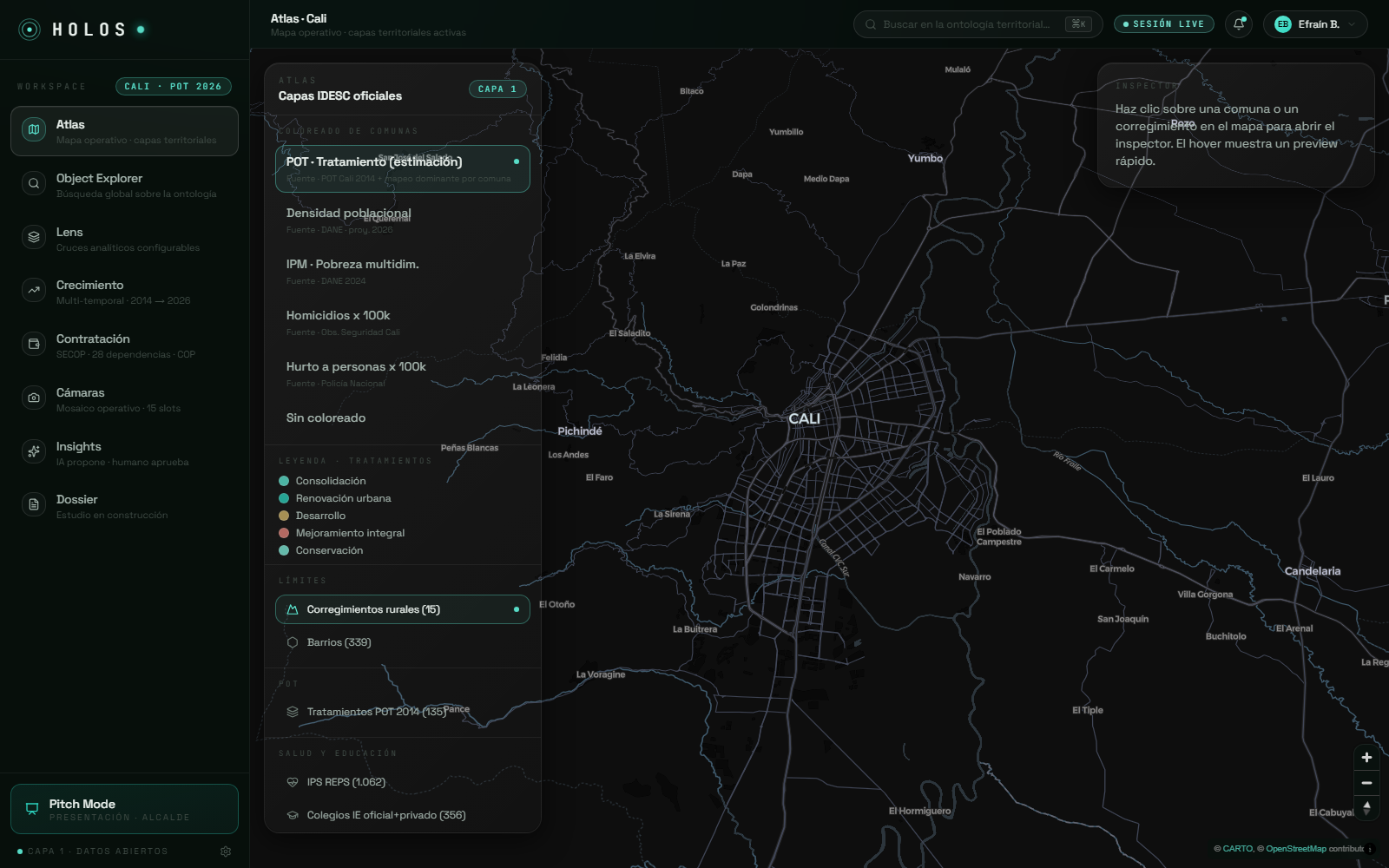Click the Cámaras camera icon
1389x868 pixels.
pos(34,398)
